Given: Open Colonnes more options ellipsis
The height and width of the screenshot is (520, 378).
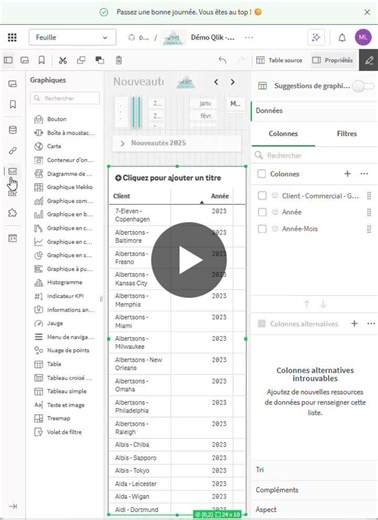Looking at the screenshot, I should coord(364,173).
